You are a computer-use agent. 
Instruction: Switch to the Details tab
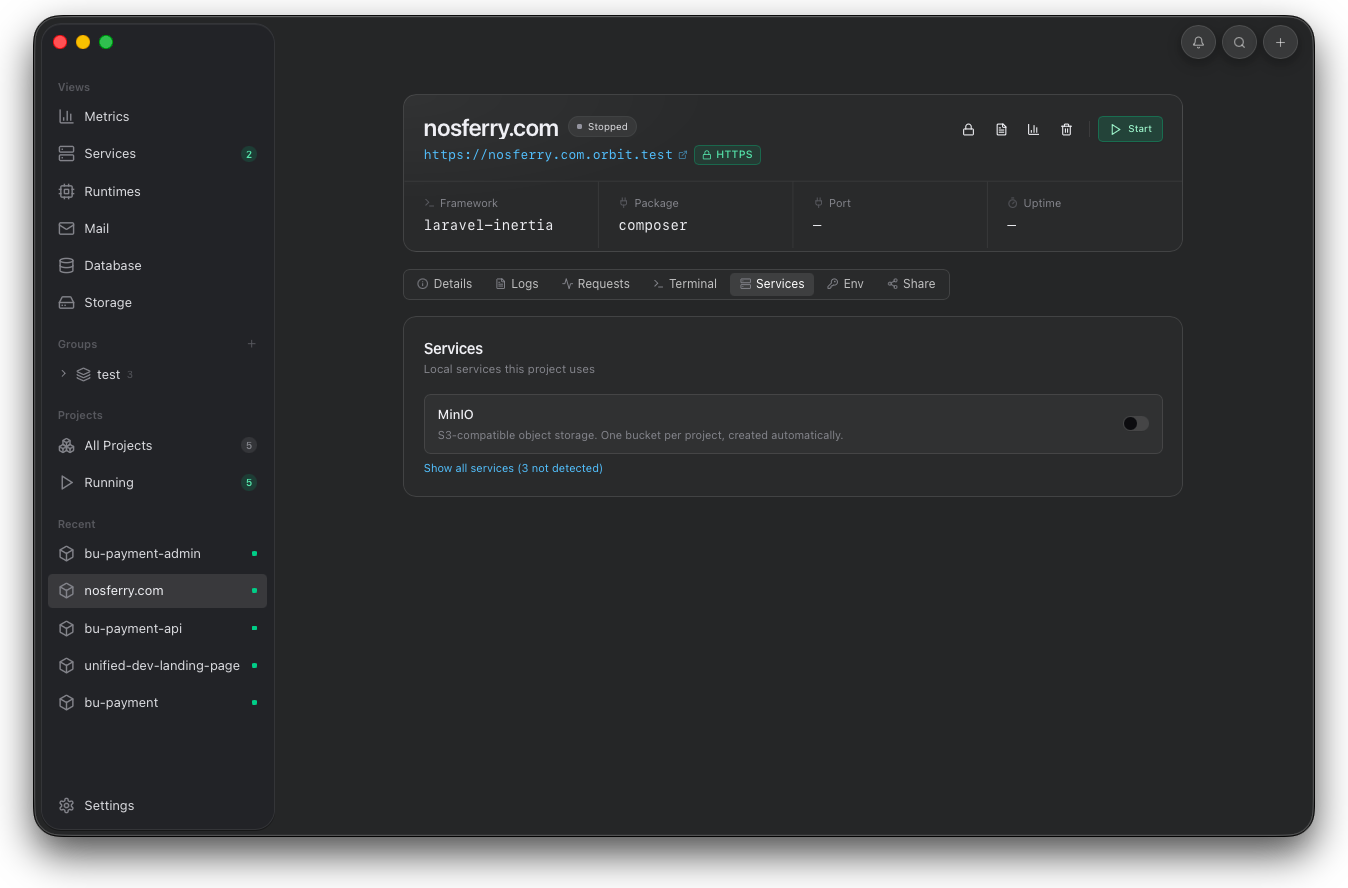(444, 284)
